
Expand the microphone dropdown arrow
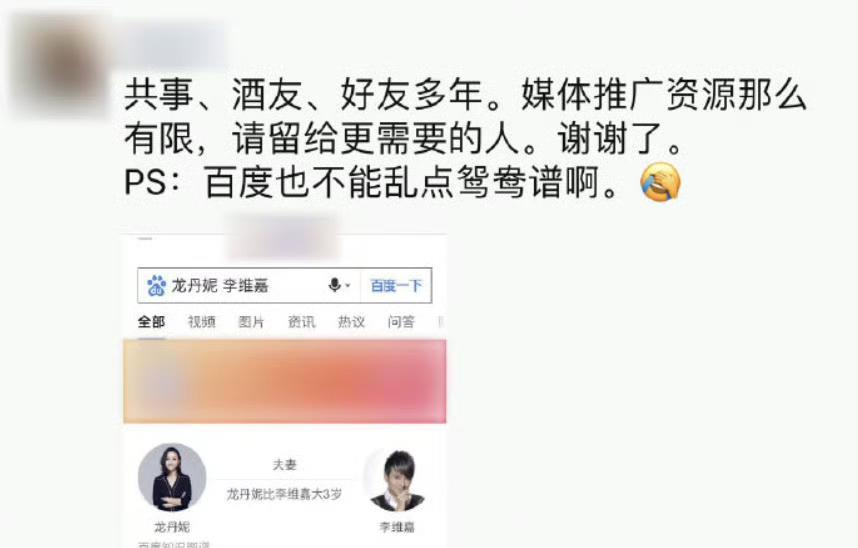347,285
